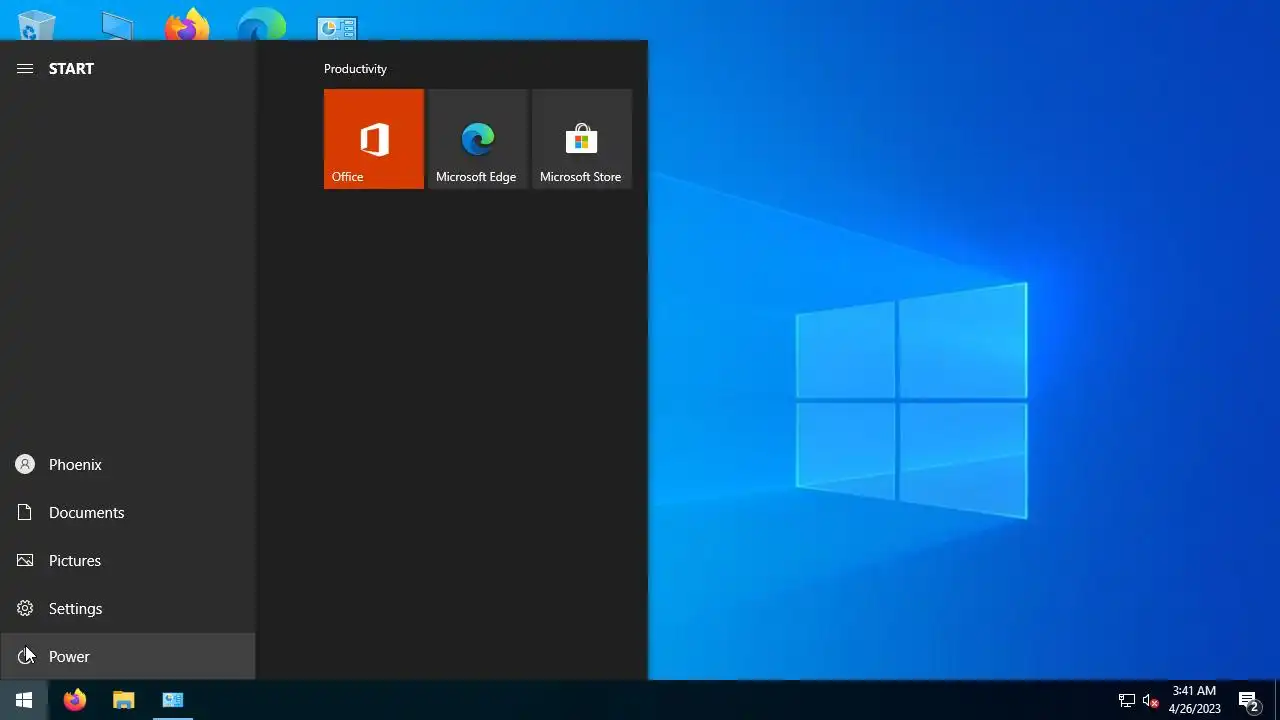Open the muted volume tray icon
The height and width of the screenshot is (720, 1280).
pyautogui.click(x=1150, y=700)
